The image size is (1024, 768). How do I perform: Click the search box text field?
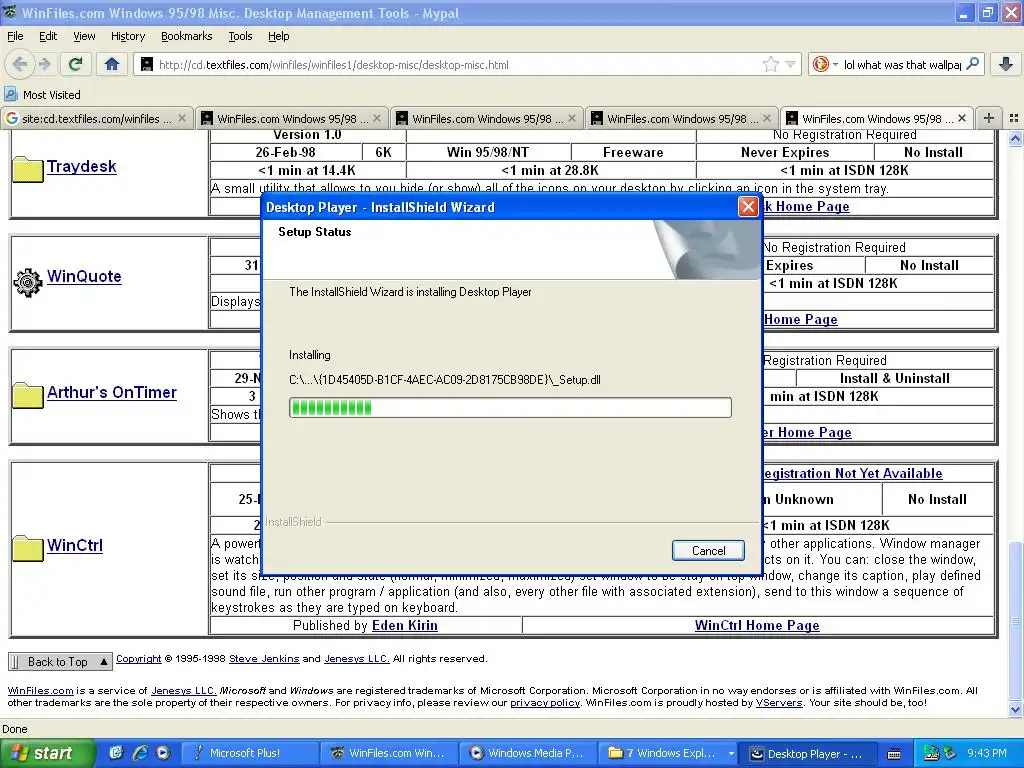pyautogui.click(x=902, y=64)
